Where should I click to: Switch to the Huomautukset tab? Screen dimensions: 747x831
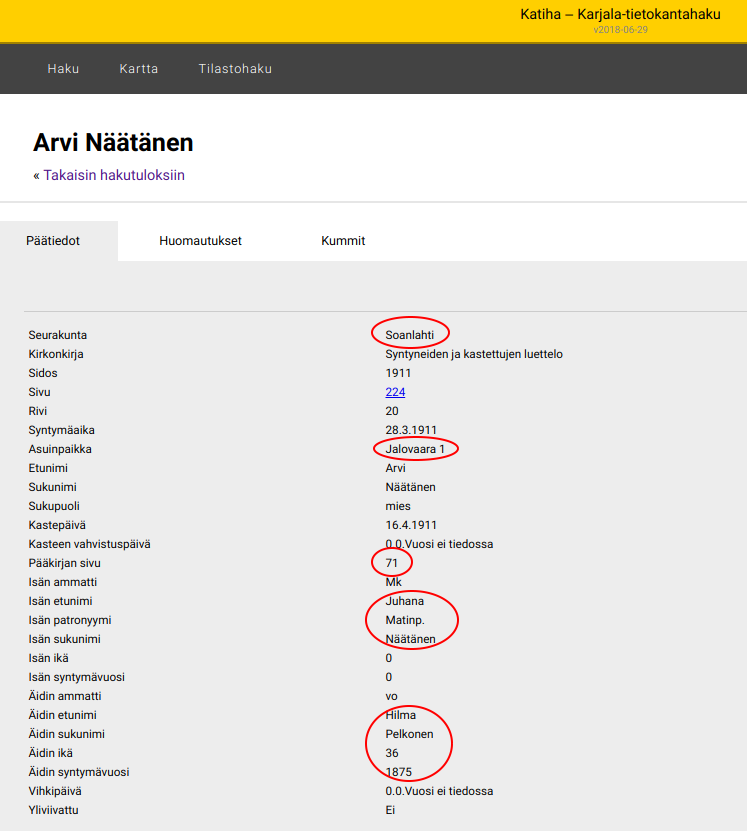point(200,241)
